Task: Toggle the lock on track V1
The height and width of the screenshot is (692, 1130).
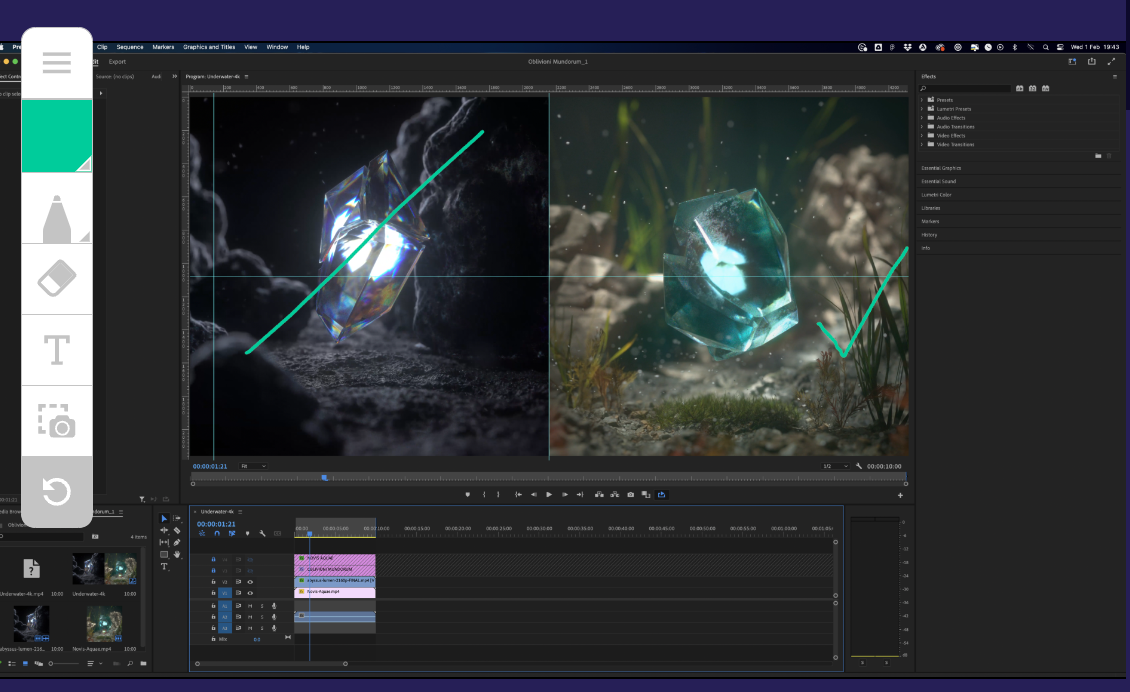Action: [213, 592]
